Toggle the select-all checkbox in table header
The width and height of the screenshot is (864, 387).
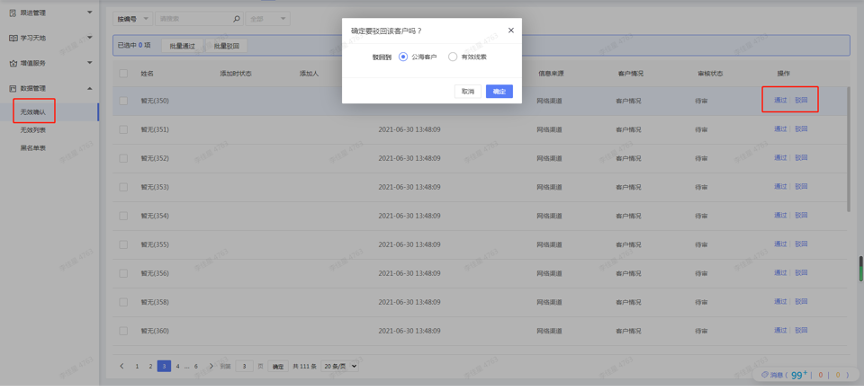(x=123, y=73)
